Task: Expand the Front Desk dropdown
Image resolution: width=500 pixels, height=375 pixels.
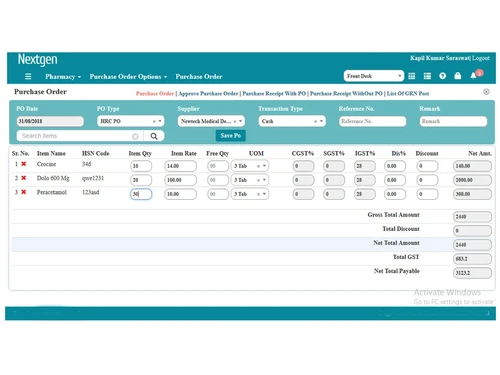Action: [400, 76]
